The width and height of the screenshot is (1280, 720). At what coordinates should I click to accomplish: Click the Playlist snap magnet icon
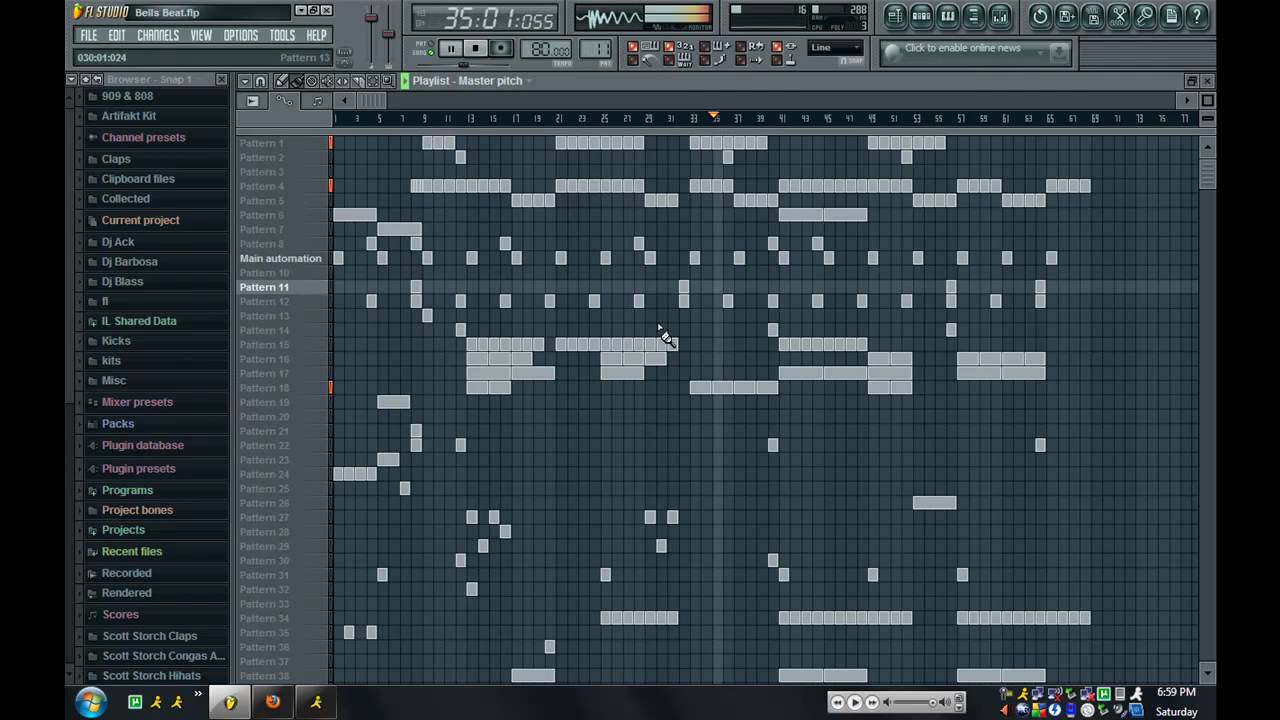click(x=260, y=81)
